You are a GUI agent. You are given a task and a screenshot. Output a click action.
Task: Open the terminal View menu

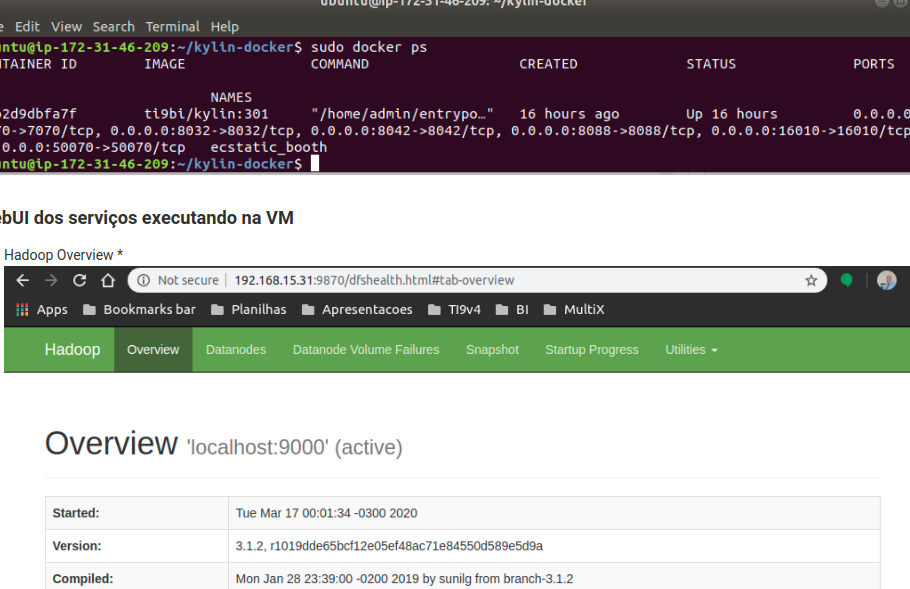tap(66, 27)
